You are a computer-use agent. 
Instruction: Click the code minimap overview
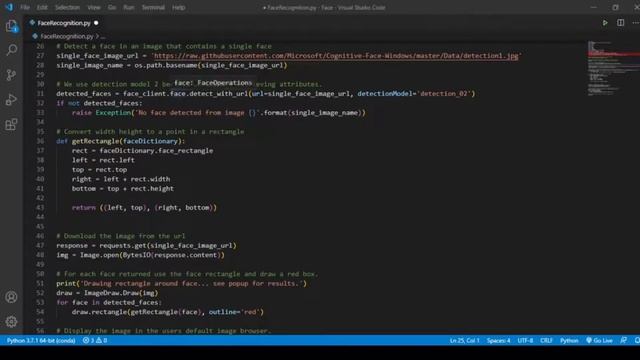coord(612,69)
